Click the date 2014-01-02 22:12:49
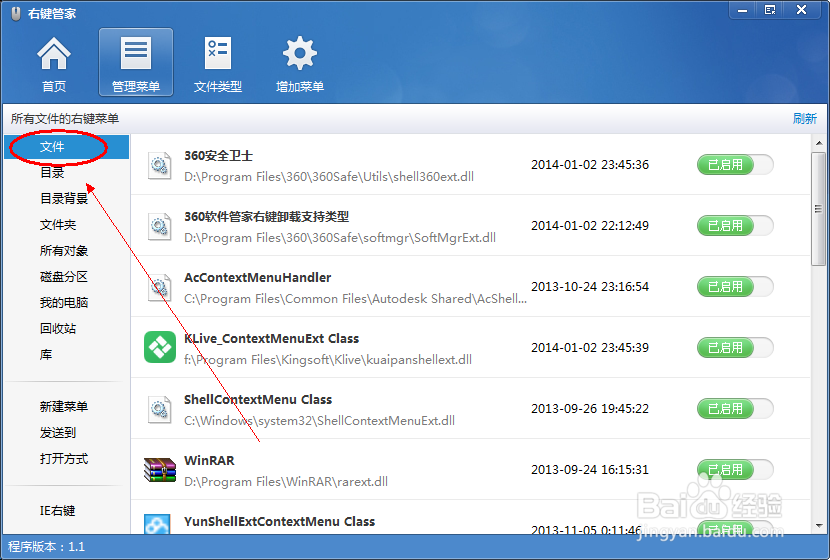 pyautogui.click(x=590, y=225)
